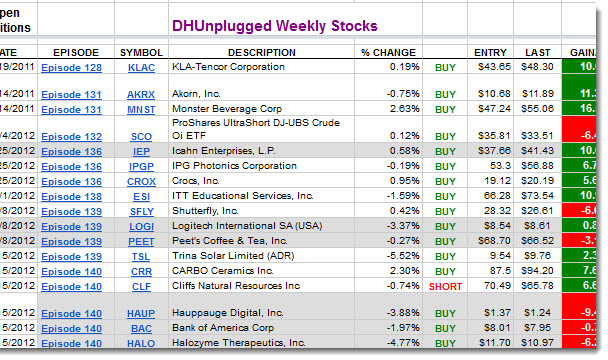Select the CLF ticker link

pos(141,287)
